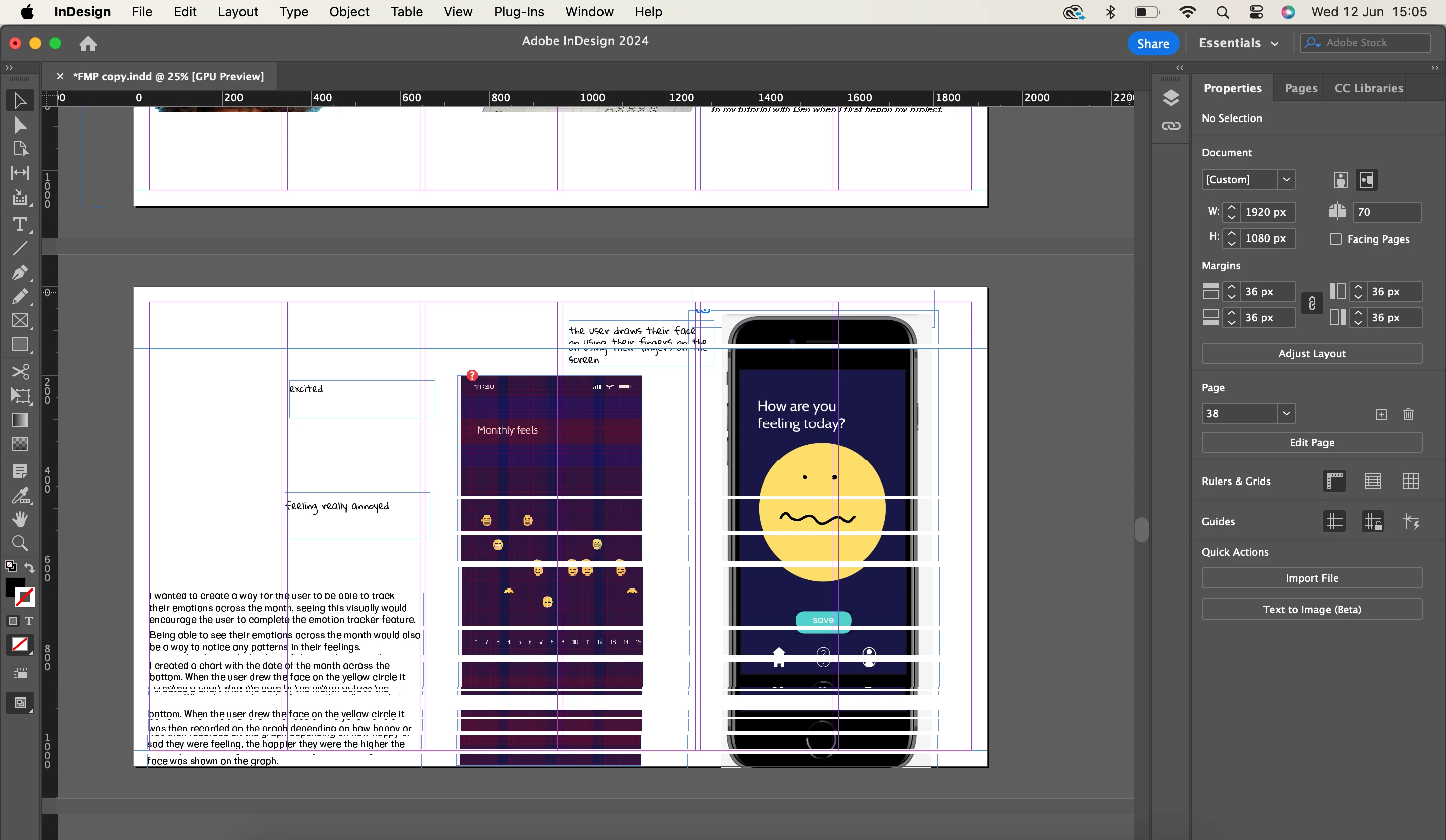
Task: Toggle the margins link chain
Action: (x=1312, y=304)
